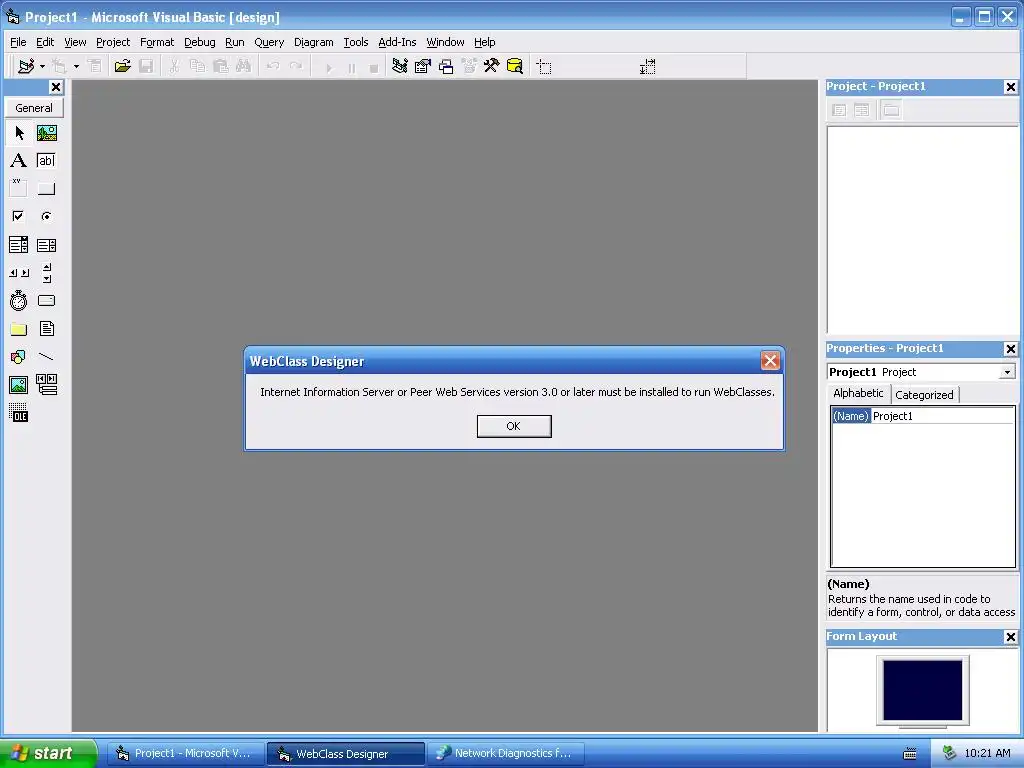Click the Undo toolbar icon
1024x768 pixels.
click(x=272, y=66)
